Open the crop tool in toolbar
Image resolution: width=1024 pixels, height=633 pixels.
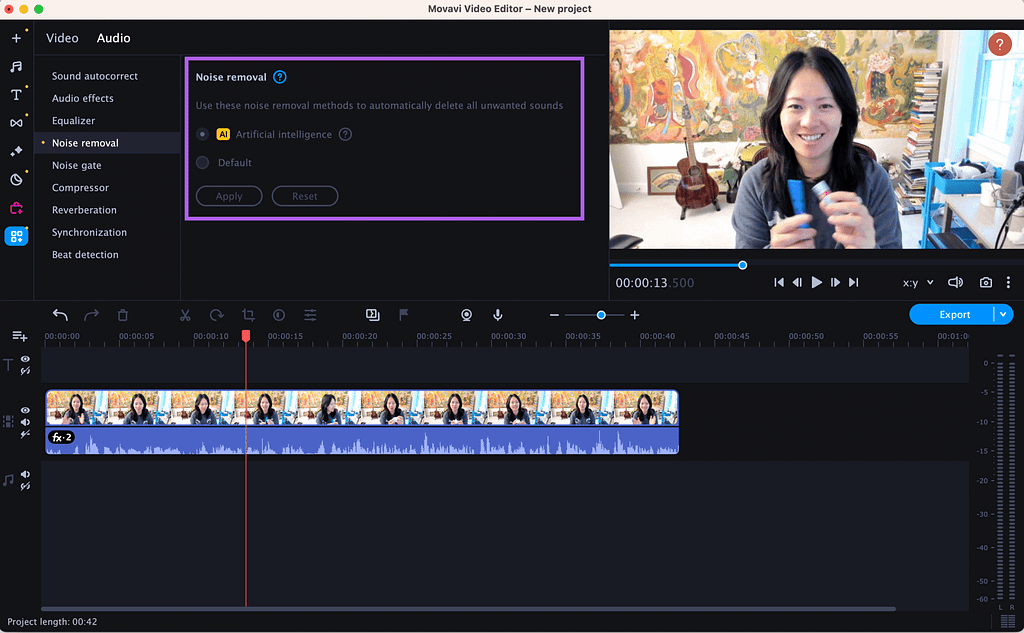point(248,315)
